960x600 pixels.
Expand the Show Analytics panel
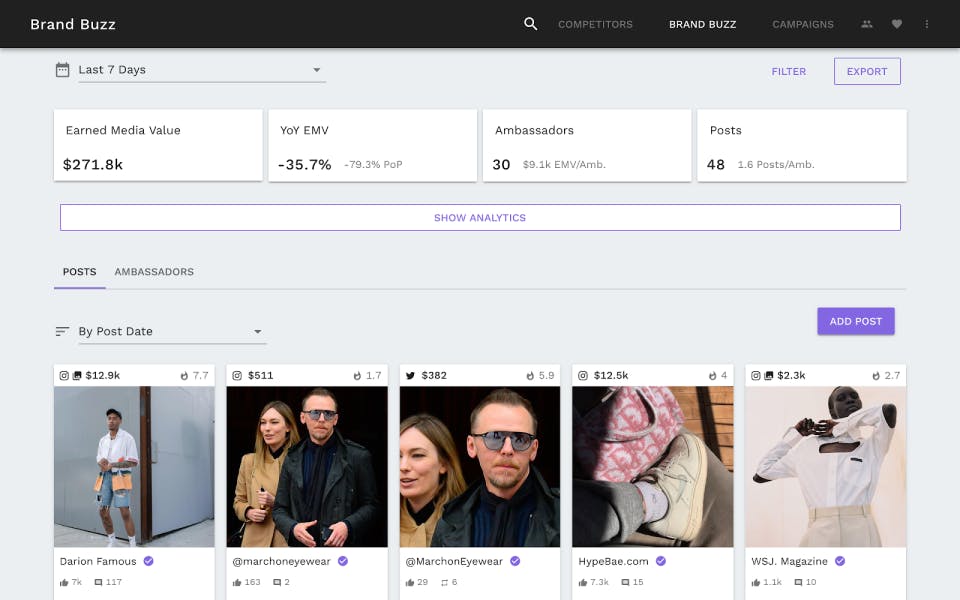point(480,218)
